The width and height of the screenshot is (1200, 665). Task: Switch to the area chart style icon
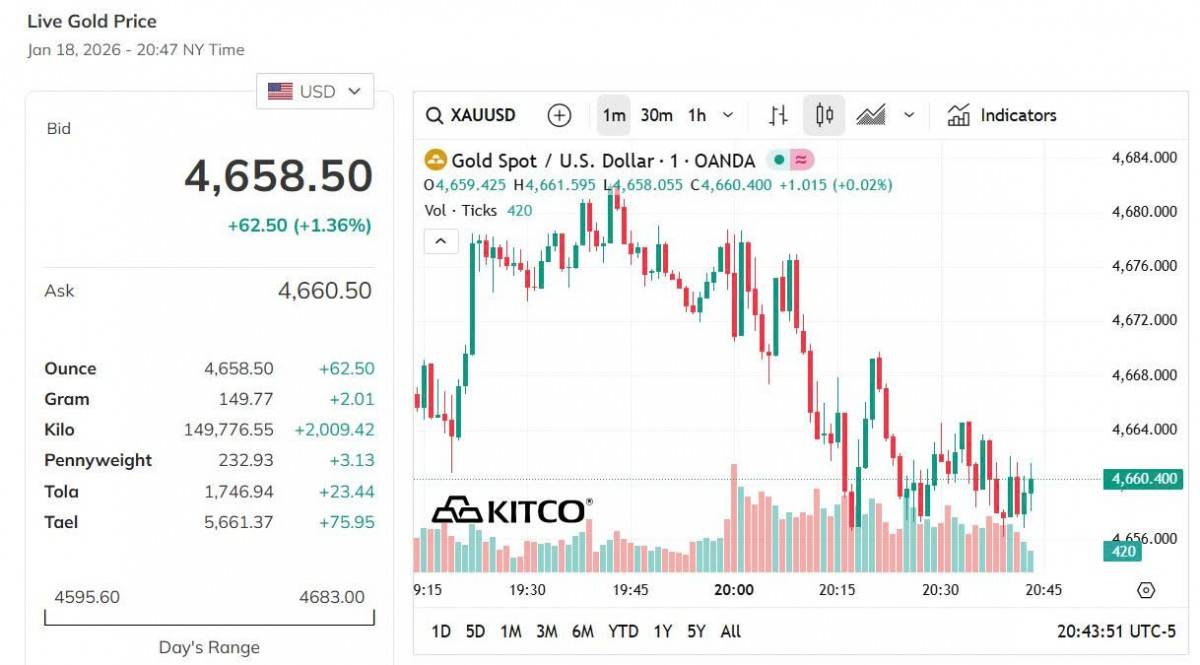(x=871, y=115)
